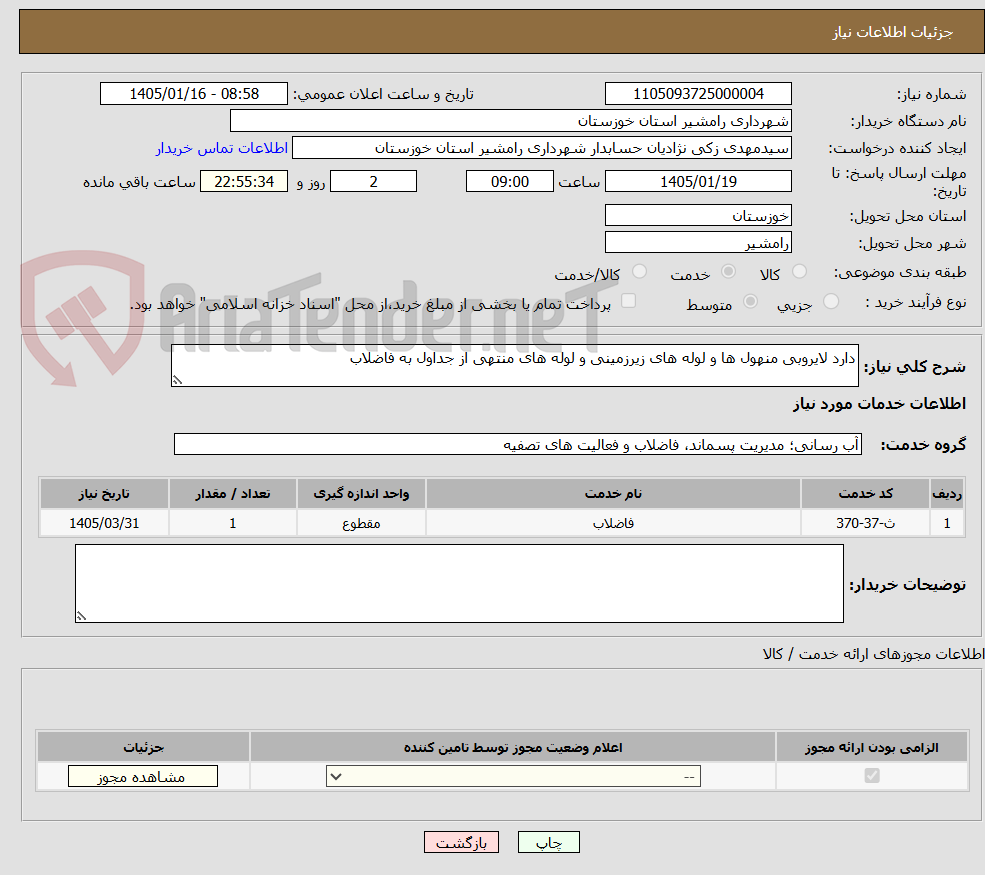This screenshot has width=985, height=875.
Task: Click the service name cell فاضلاب
Action: (613, 523)
